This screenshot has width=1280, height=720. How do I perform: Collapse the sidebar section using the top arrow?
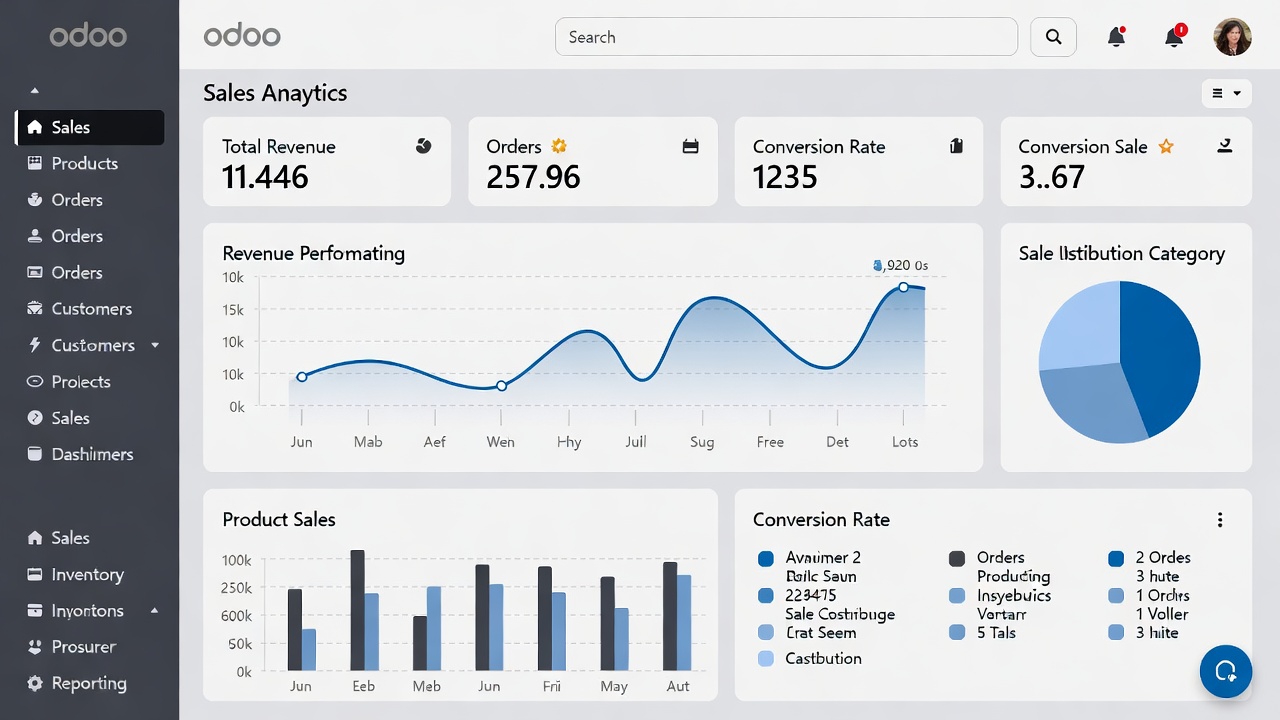(x=35, y=91)
